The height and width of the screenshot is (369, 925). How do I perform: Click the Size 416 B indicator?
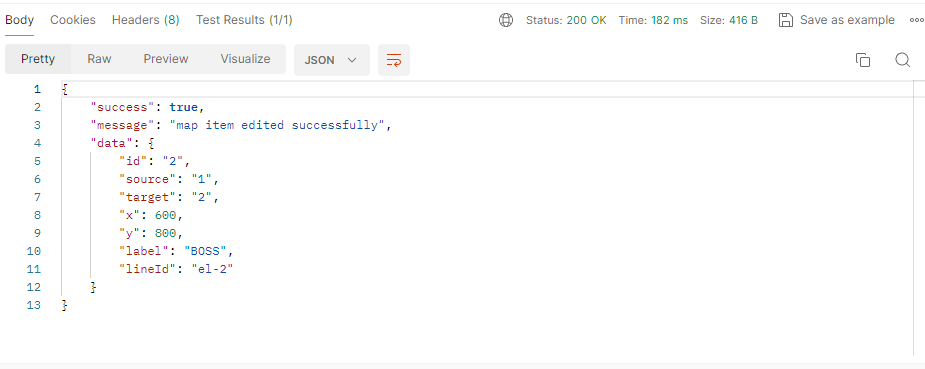[x=729, y=20]
